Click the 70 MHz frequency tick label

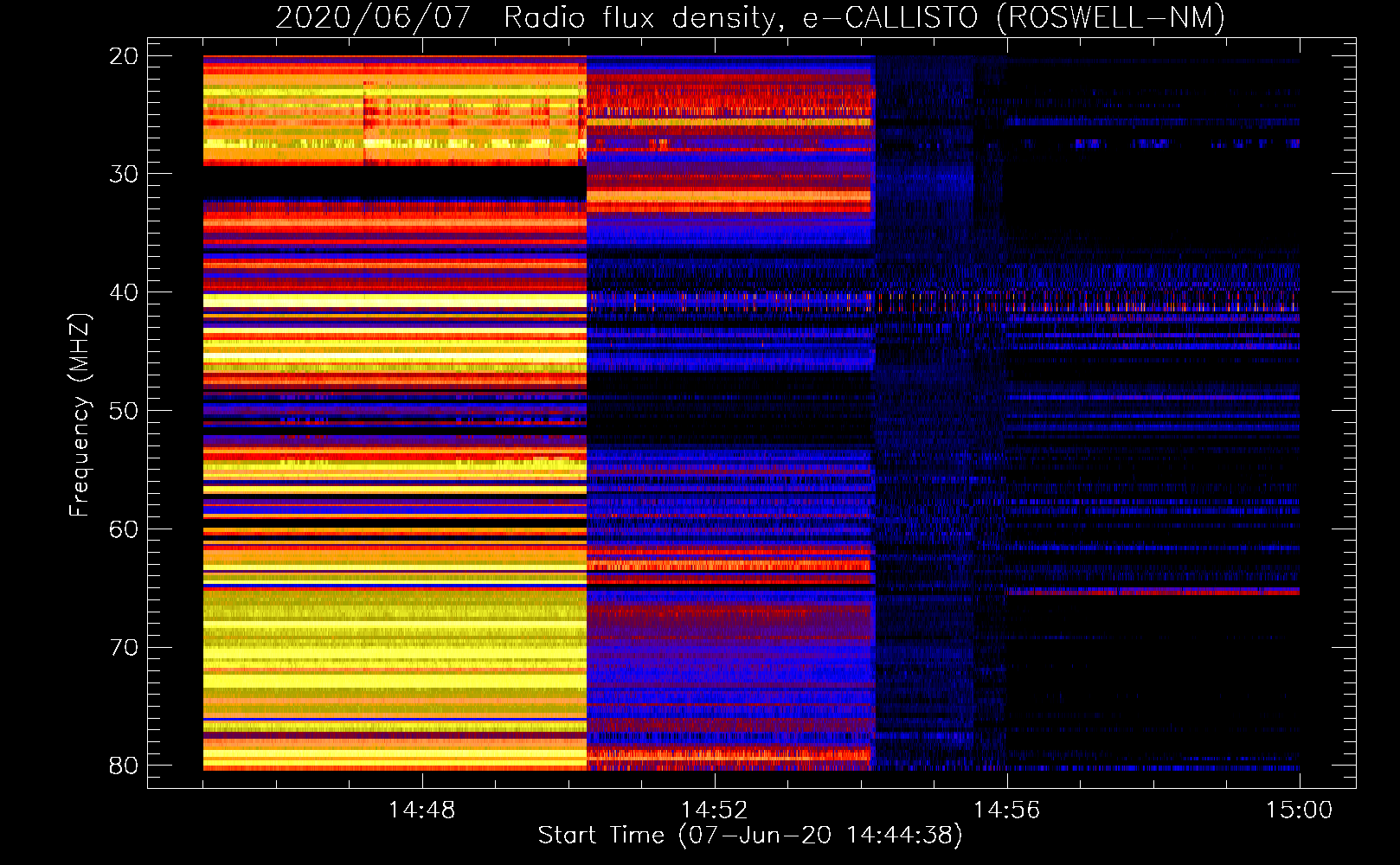124,648
